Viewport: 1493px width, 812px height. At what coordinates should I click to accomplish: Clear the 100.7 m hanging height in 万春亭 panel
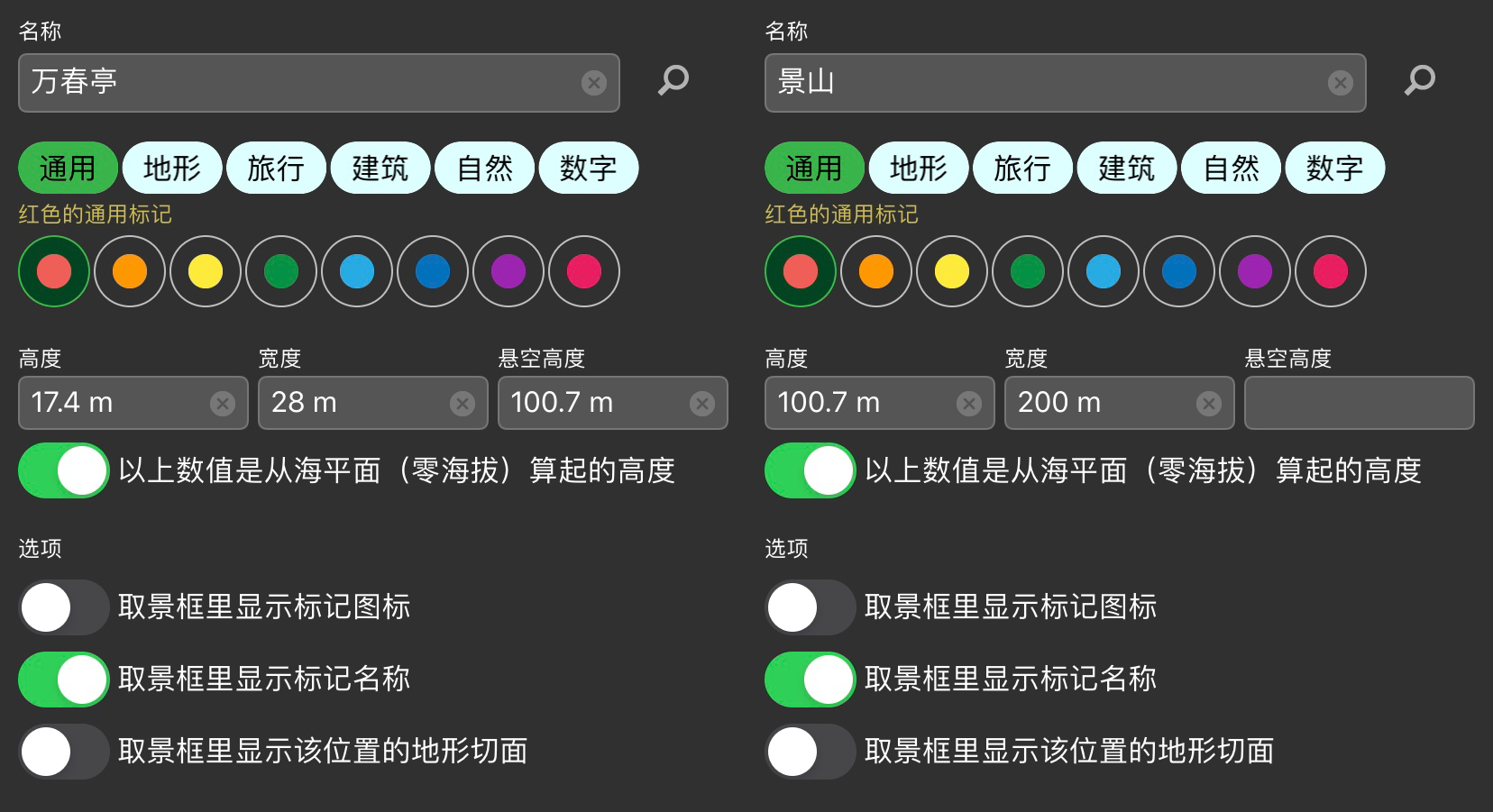(702, 403)
